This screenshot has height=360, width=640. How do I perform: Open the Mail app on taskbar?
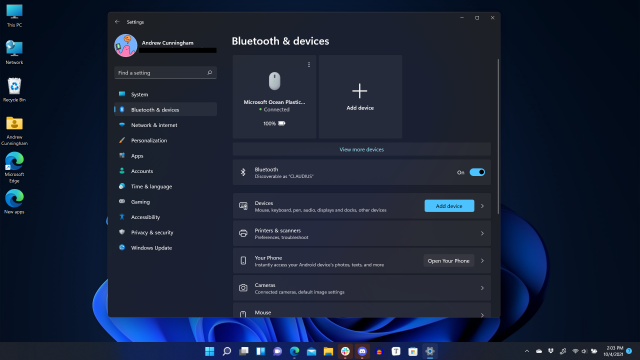point(311,351)
